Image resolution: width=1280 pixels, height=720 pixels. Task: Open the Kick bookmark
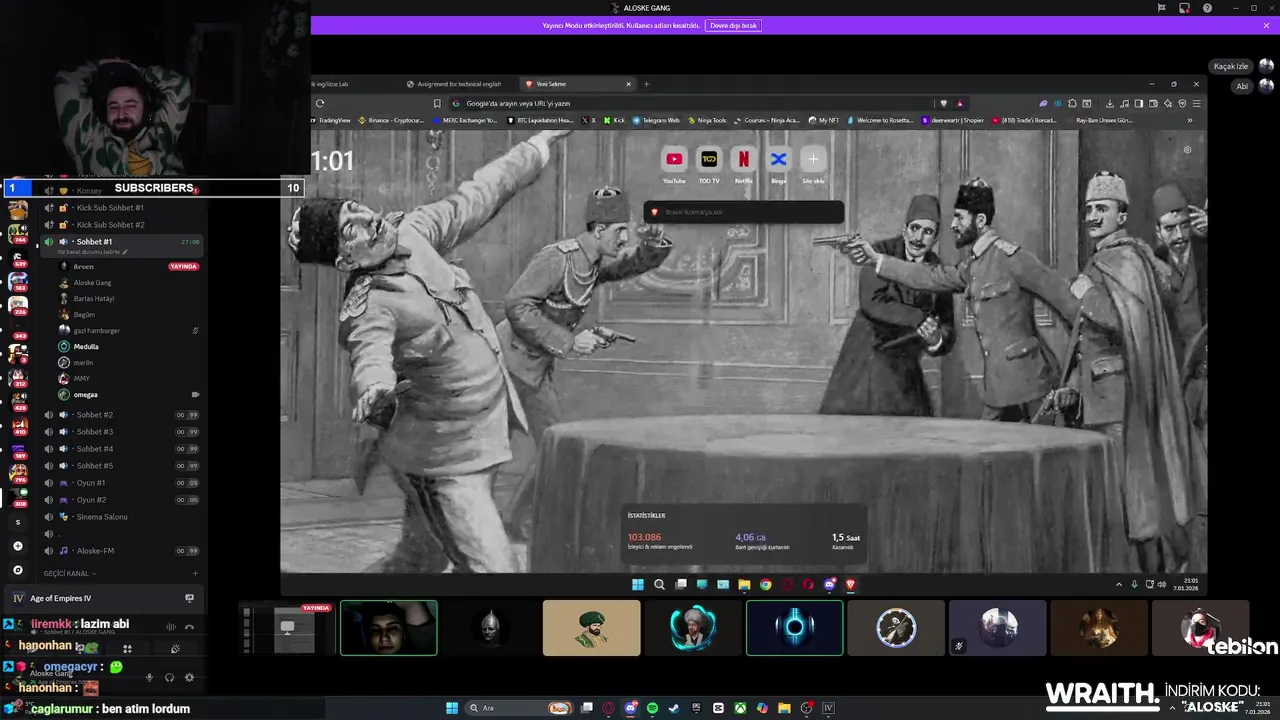pos(614,120)
